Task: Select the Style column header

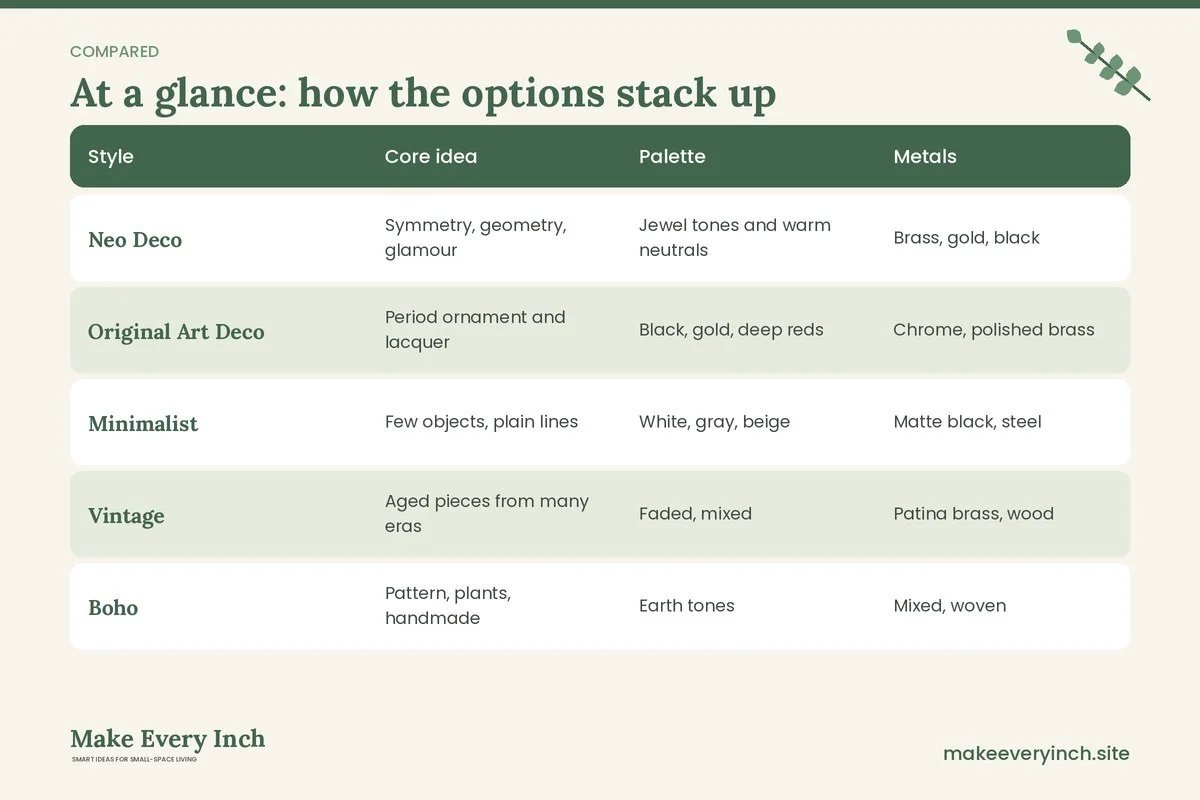Action: pos(111,156)
